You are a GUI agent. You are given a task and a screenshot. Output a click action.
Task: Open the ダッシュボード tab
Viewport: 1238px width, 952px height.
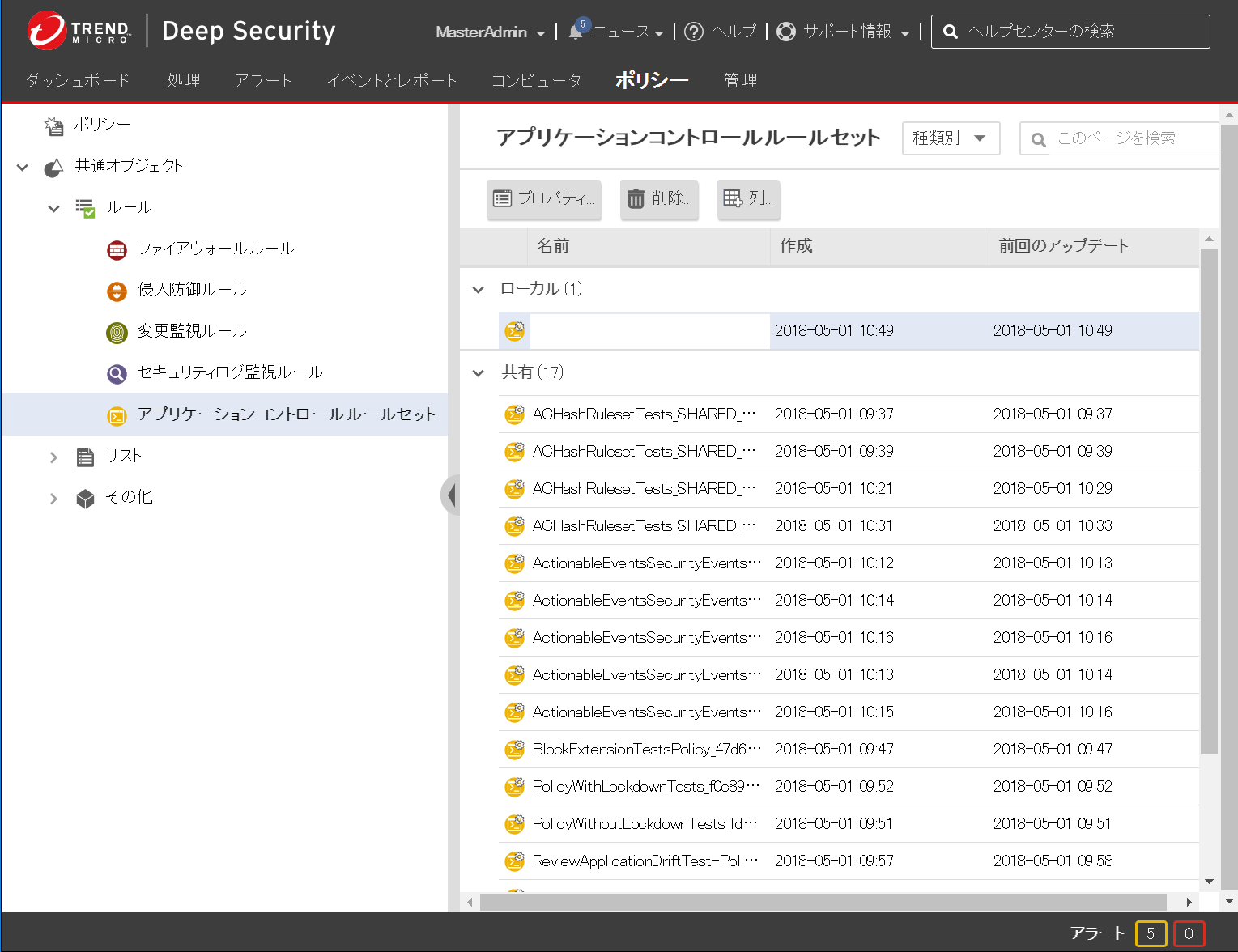pos(78,81)
